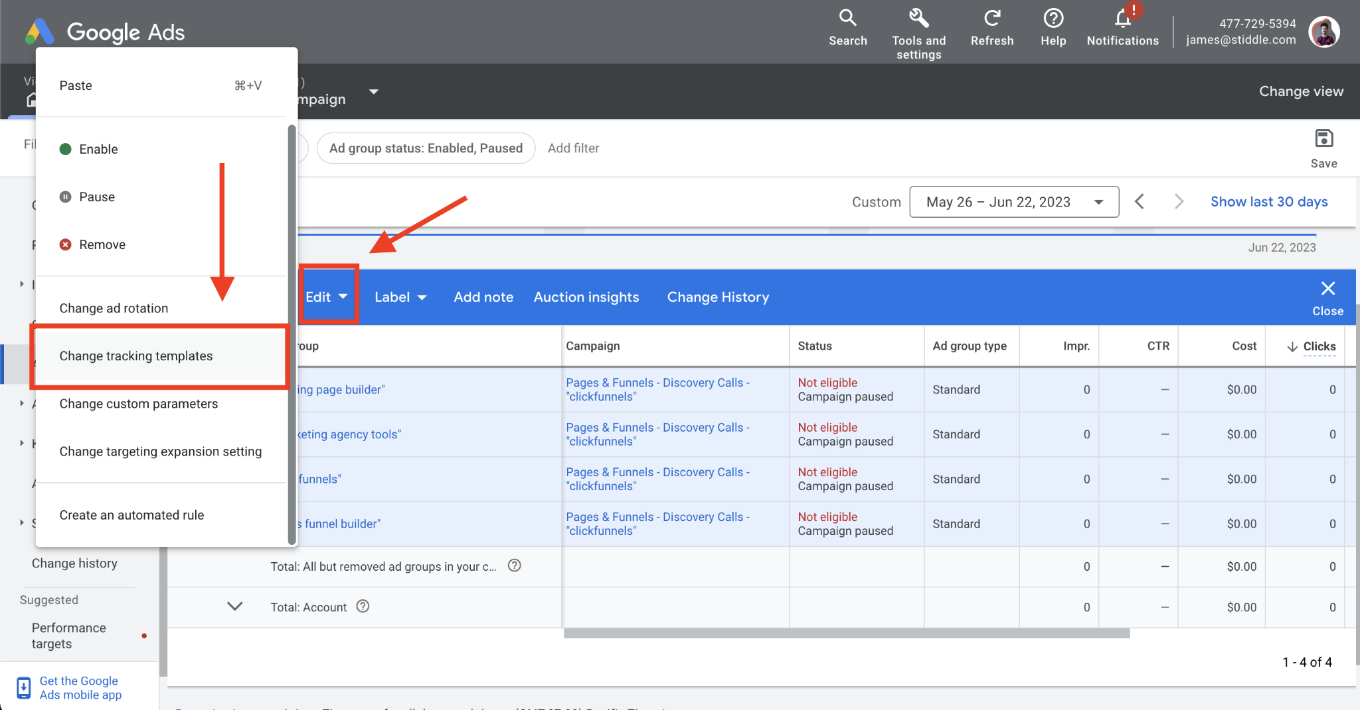Open the Help icon
Viewport: 1362px width, 720px height.
[1053, 18]
